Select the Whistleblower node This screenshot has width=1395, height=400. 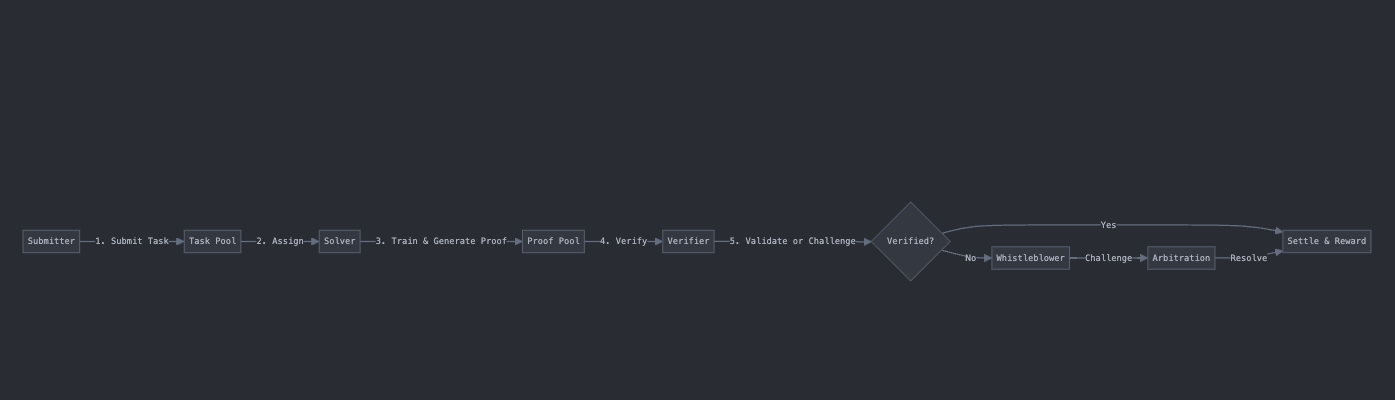pyautogui.click(x=1030, y=258)
